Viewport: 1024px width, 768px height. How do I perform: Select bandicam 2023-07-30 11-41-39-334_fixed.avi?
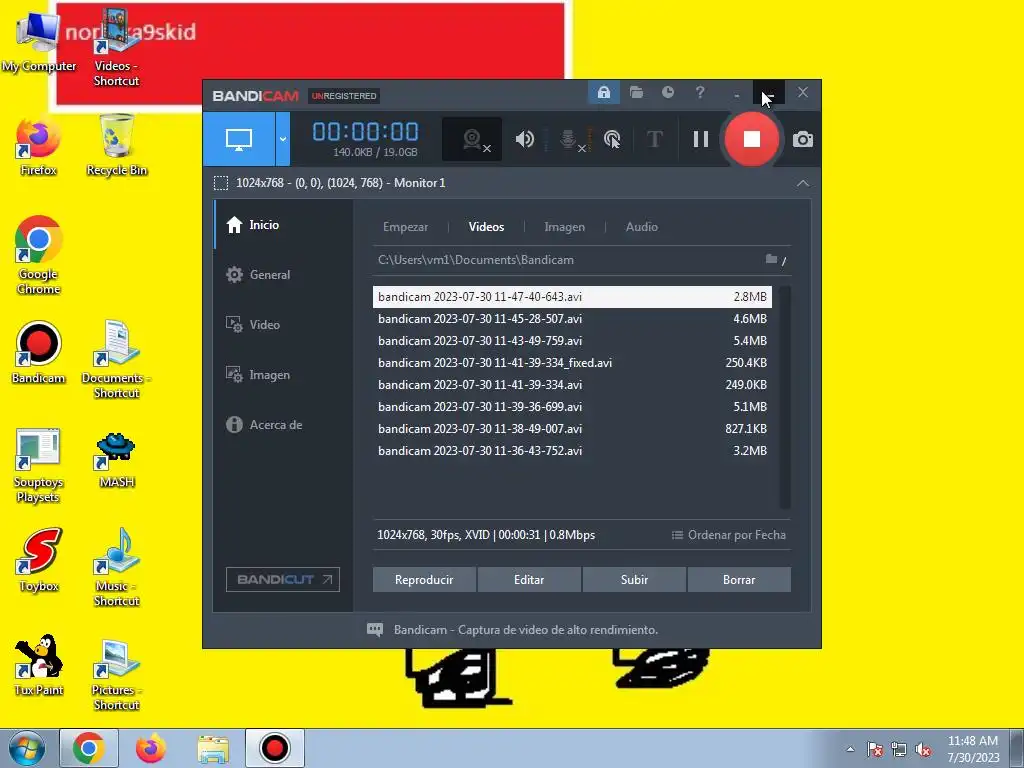tap(572, 362)
